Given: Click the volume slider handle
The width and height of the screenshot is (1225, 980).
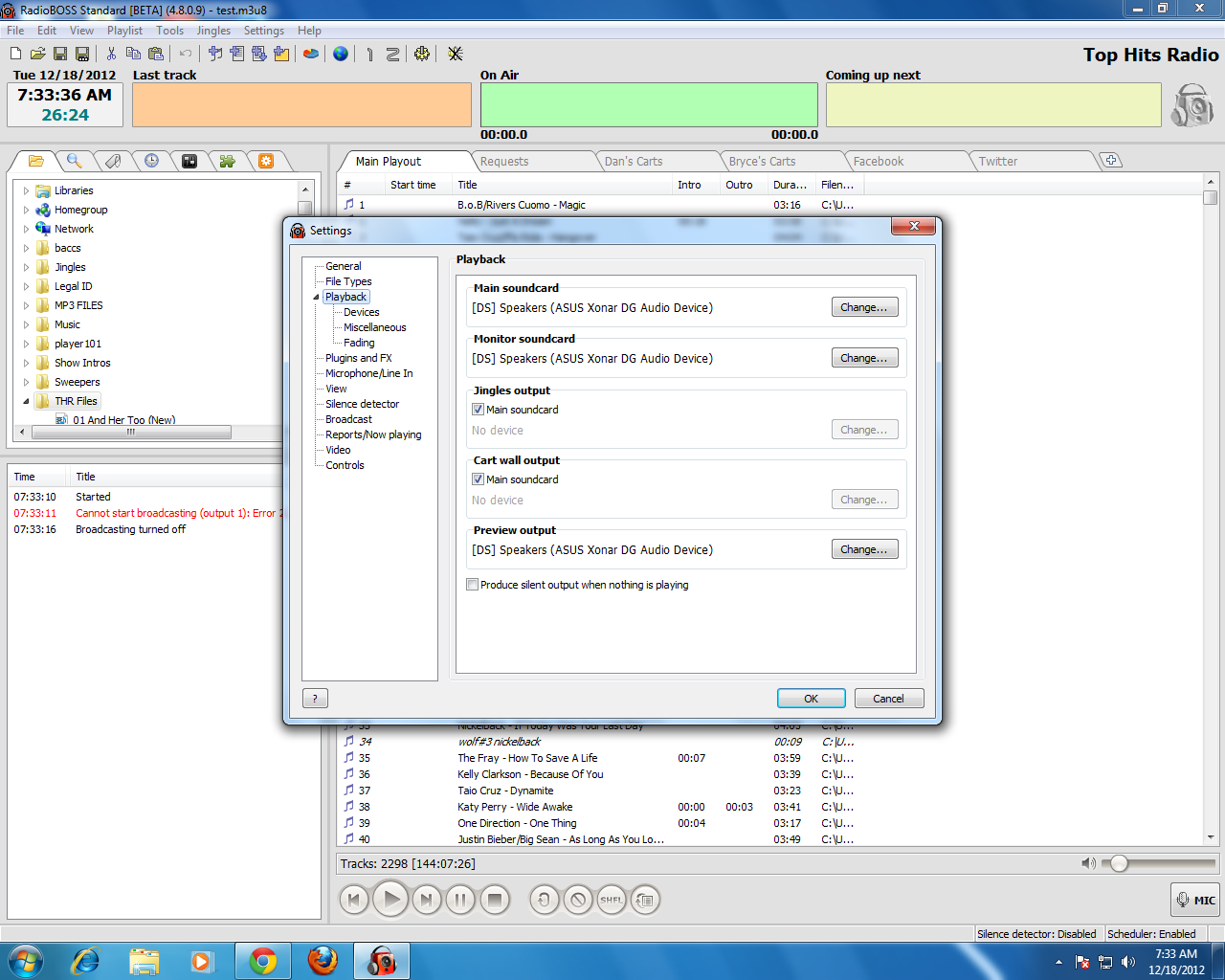Looking at the screenshot, I should [x=1119, y=863].
